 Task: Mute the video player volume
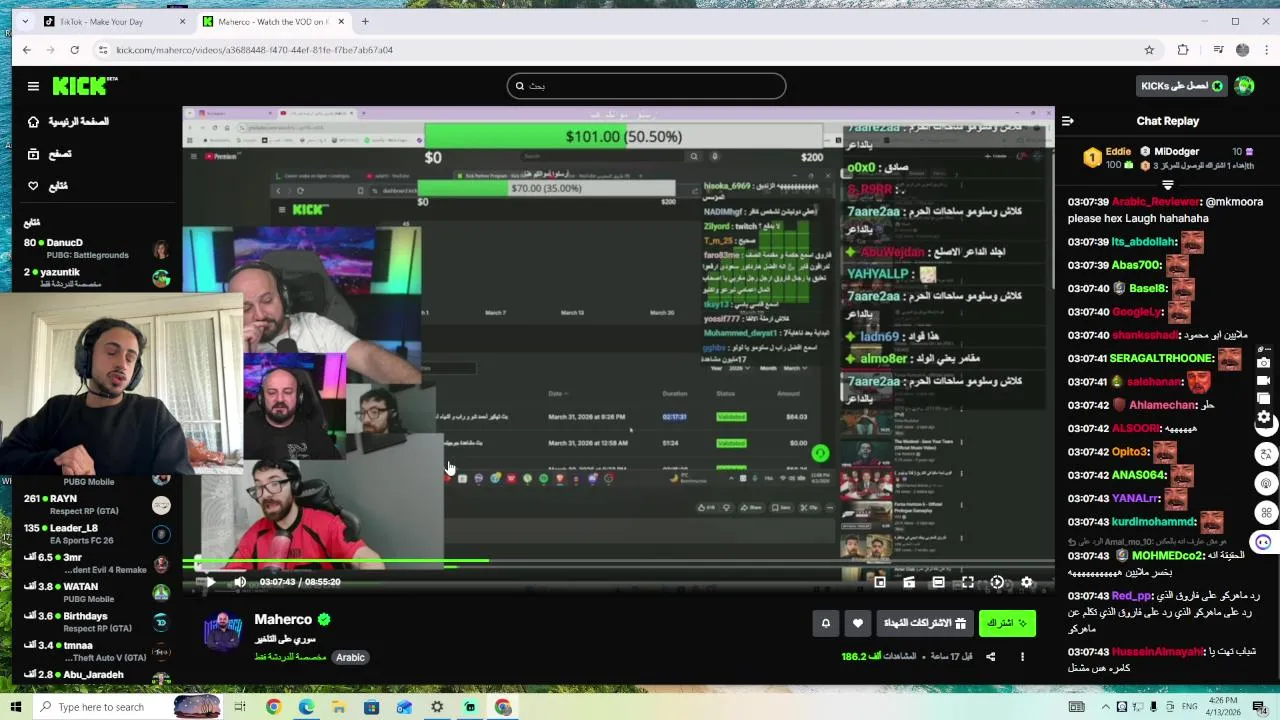240,582
